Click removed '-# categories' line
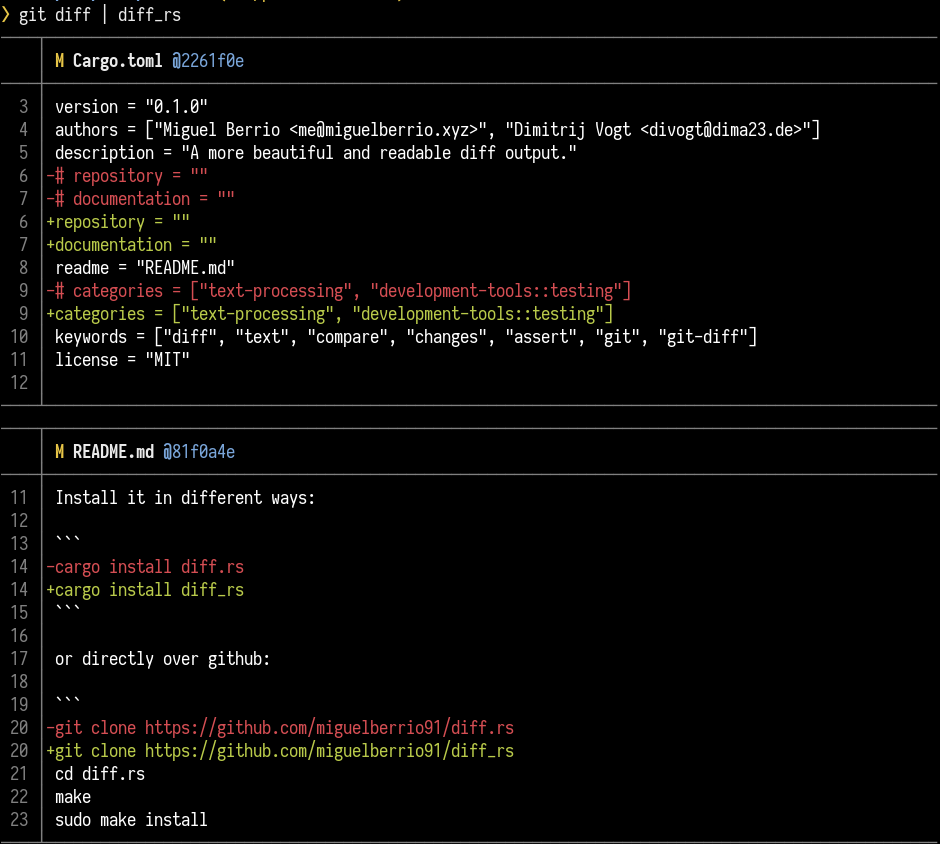This screenshot has height=844, width=940. coord(339,291)
